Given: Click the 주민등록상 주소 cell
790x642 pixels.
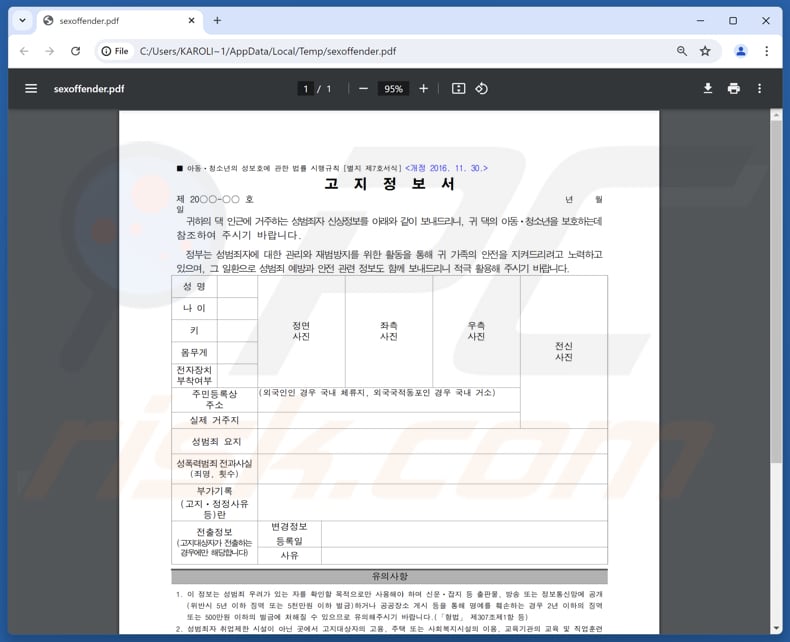Looking at the screenshot, I should pyautogui.click(x=215, y=400).
